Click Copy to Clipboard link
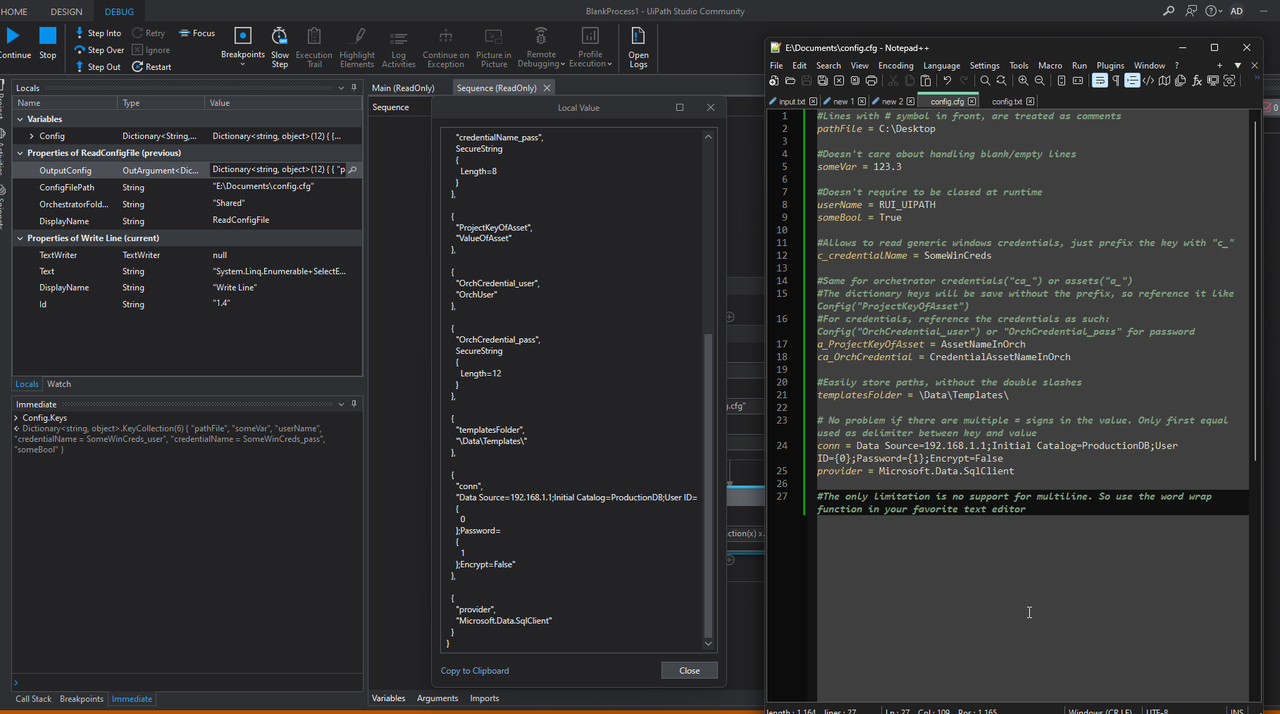The image size is (1280, 714). point(474,671)
